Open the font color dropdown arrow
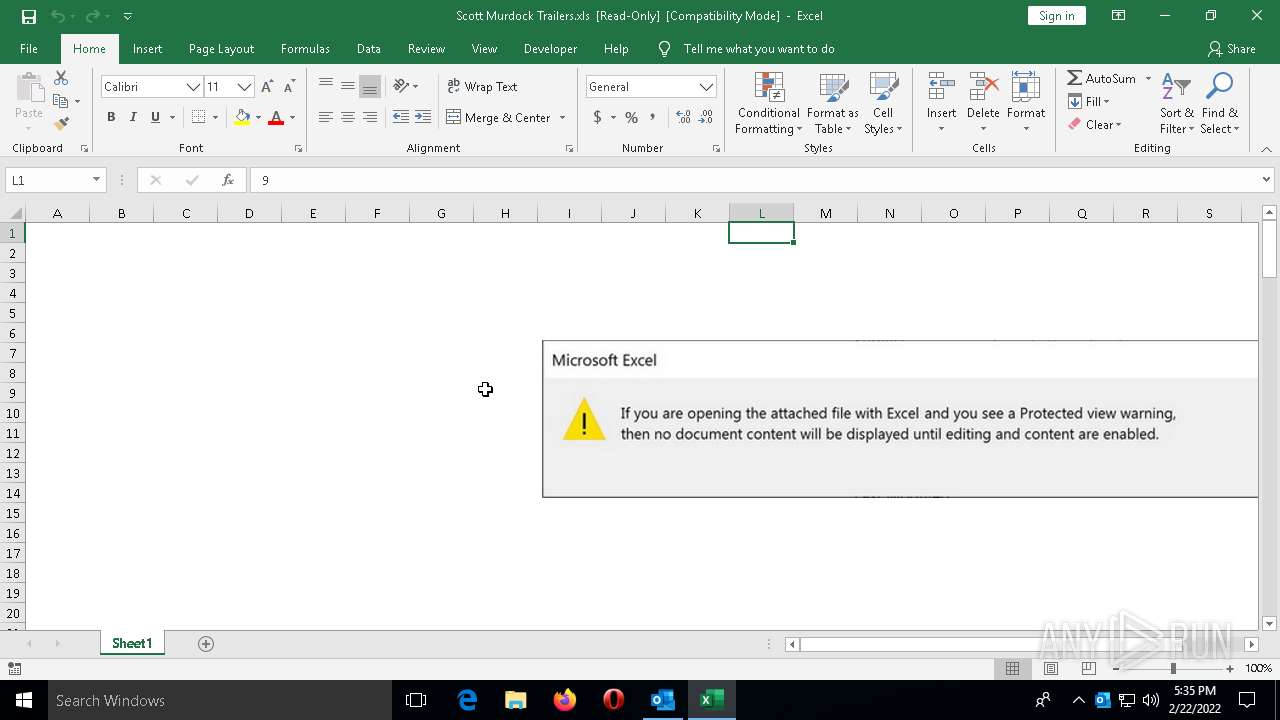Viewport: 1280px width, 720px height. (292, 118)
